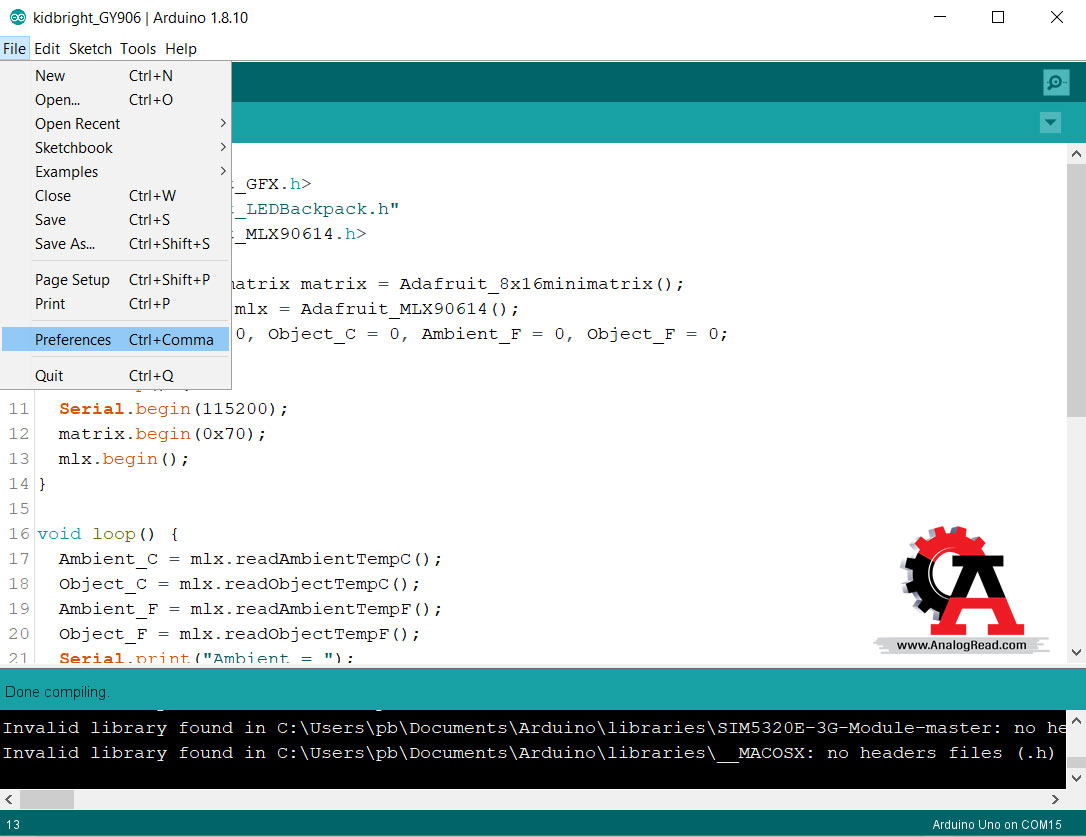The height and width of the screenshot is (837, 1086).
Task: Maximize the Arduino window
Action: 998,17
